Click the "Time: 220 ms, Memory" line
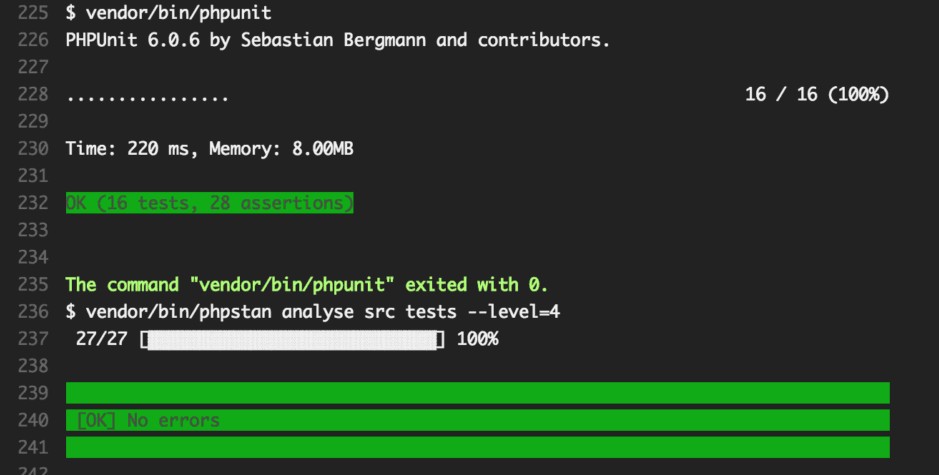The image size is (939, 475). pyautogui.click(x=209, y=149)
